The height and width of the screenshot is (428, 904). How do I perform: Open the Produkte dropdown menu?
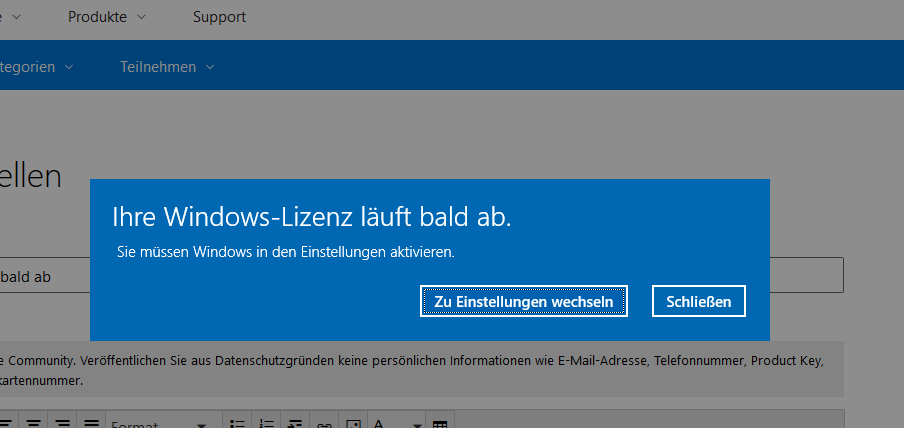click(107, 17)
